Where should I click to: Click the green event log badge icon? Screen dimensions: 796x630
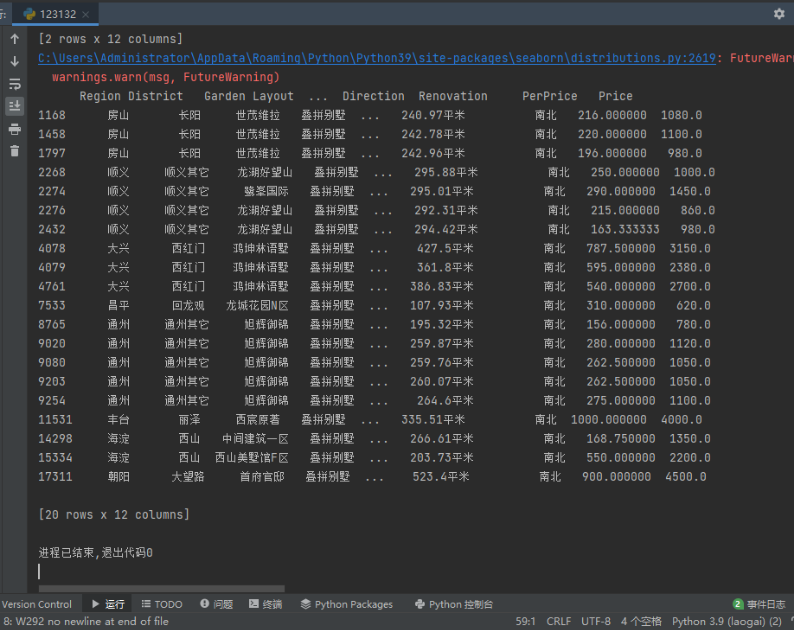[x=738, y=604]
